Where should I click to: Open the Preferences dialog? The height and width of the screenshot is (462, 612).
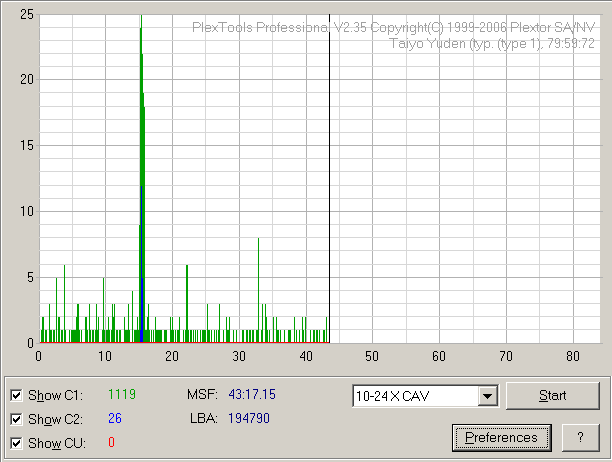(x=502, y=438)
